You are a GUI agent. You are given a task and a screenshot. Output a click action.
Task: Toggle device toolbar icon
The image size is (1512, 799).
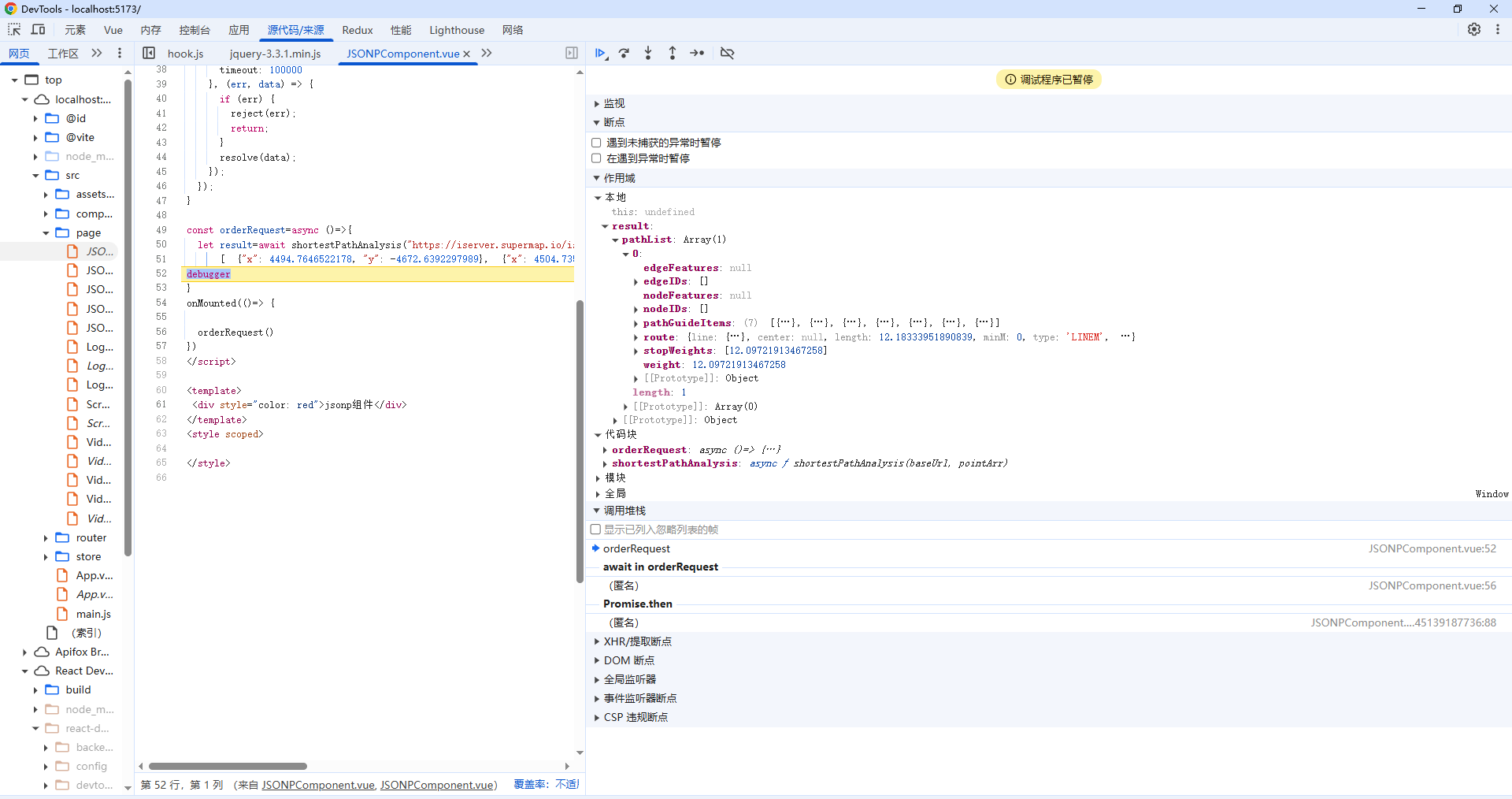coord(38,30)
